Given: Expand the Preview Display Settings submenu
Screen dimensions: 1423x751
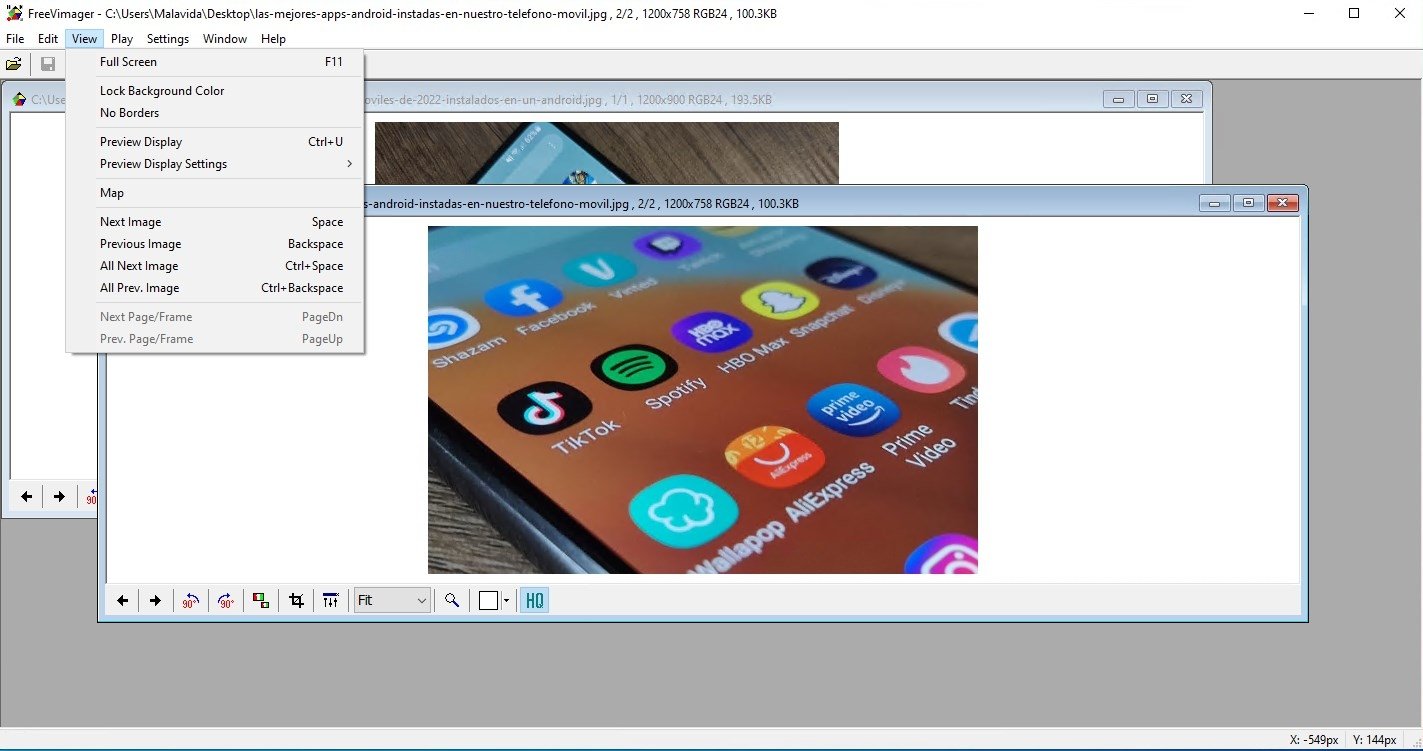Looking at the screenshot, I should (x=215, y=164).
